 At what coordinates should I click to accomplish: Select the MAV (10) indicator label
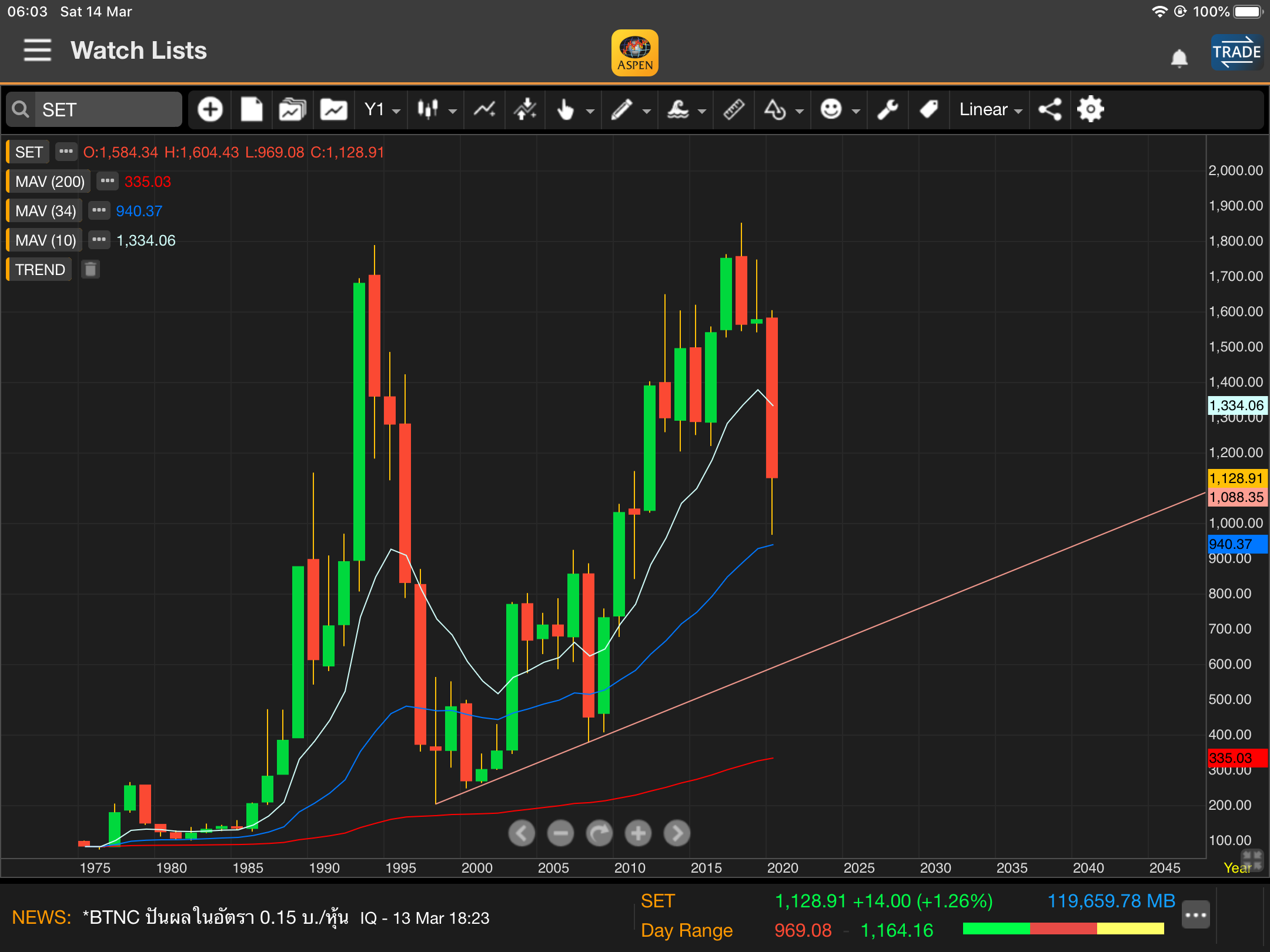coord(45,240)
